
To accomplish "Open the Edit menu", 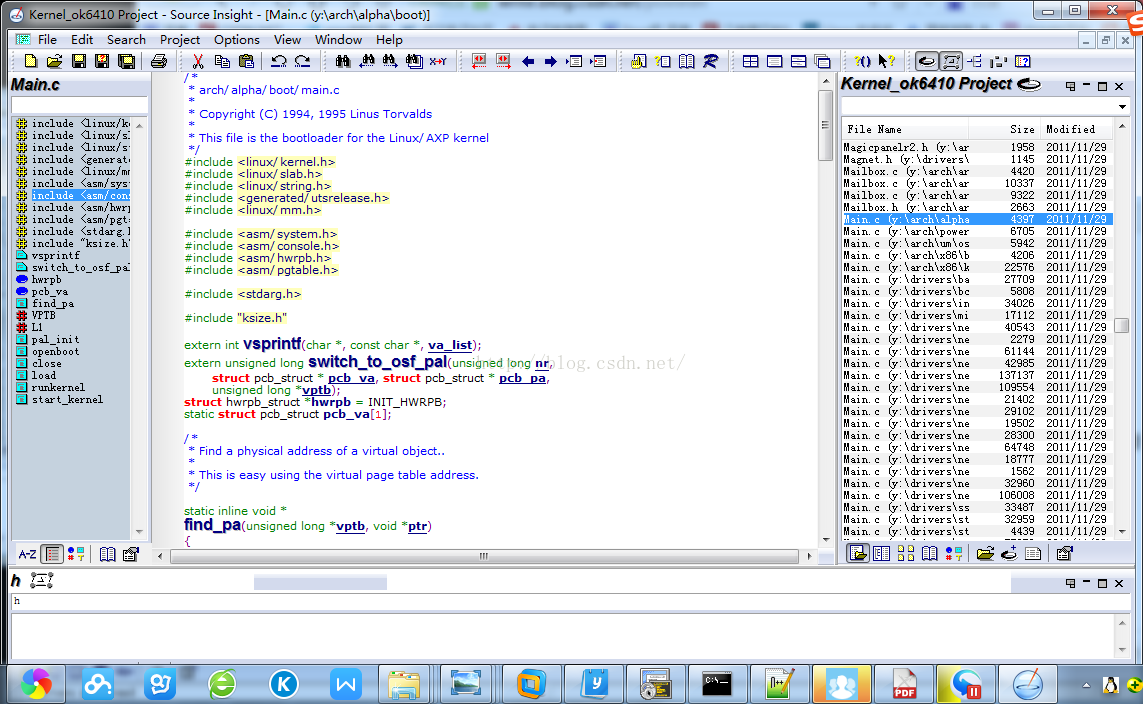I will (82, 39).
